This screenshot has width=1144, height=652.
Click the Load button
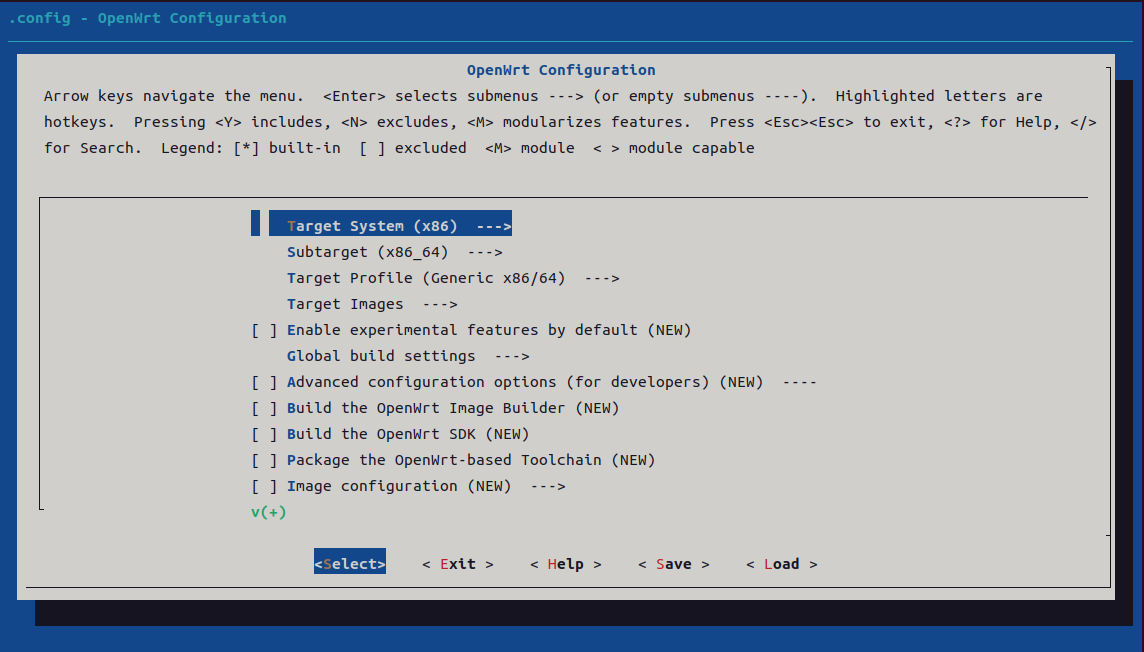coord(781,564)
